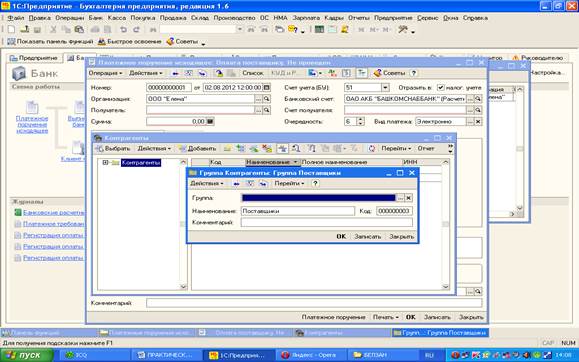Viewport: 579px width, 362px height.
Task: Toggle the налог. учете checkbox
Action: click(440, 88)
